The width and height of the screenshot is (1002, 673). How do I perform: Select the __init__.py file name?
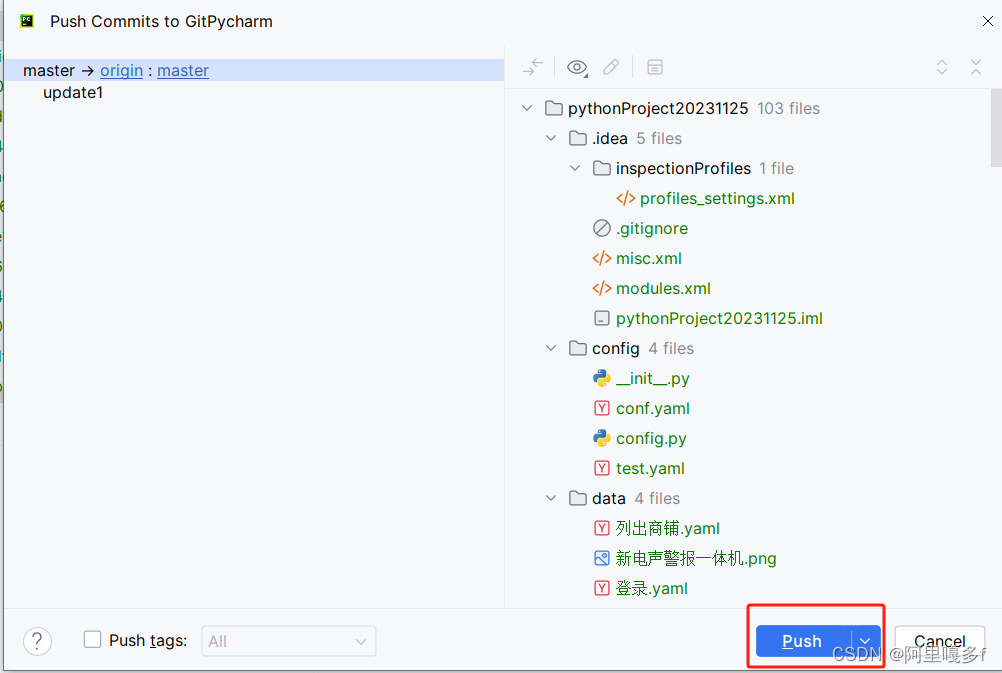(652, 379)
